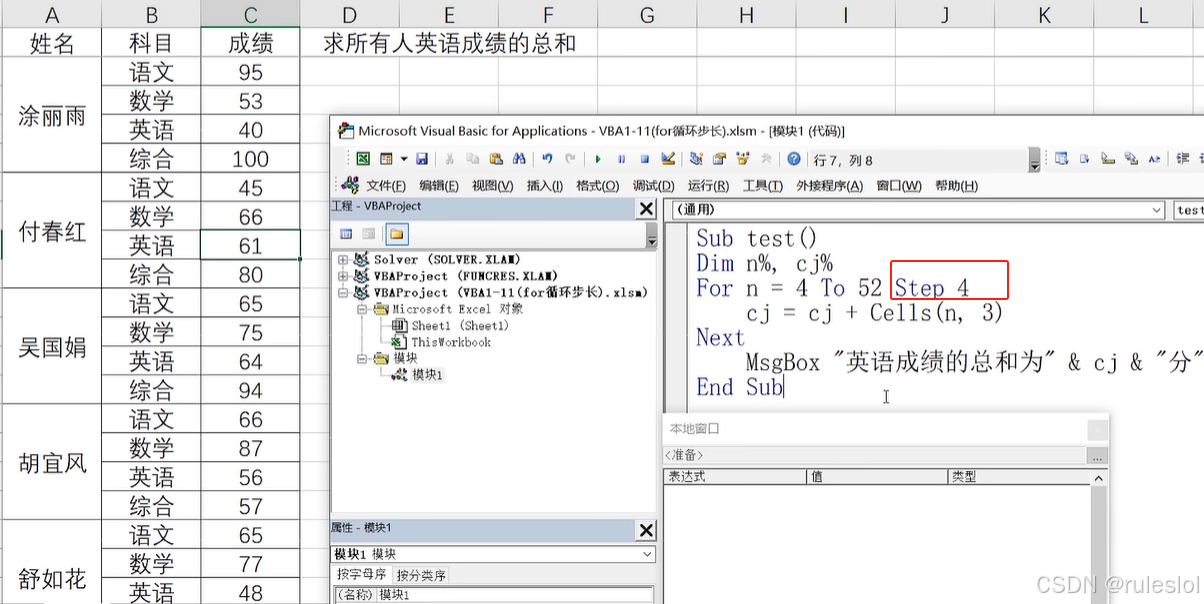Select the View Microsoft Excel icon

365,158
